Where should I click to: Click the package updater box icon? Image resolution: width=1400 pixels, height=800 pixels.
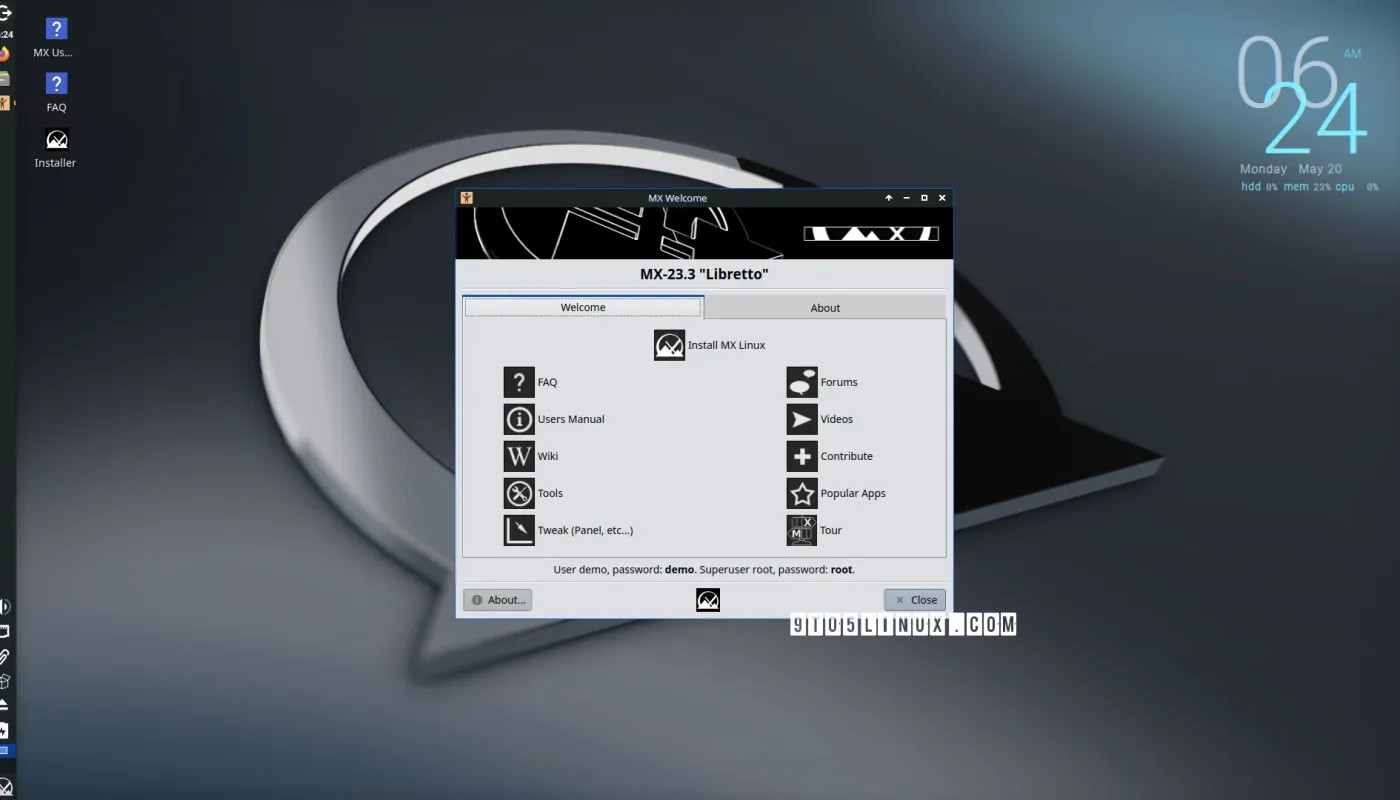(x=5, y=681)
